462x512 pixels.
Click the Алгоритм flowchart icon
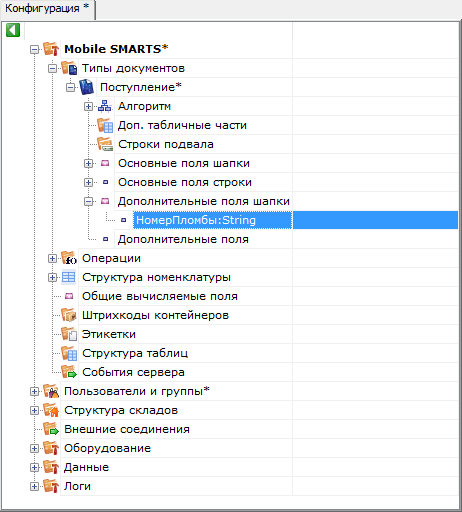[105, 106]
